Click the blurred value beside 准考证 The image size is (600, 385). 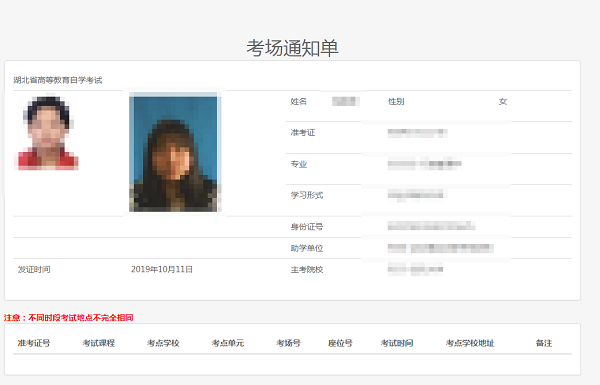point(417,133)
